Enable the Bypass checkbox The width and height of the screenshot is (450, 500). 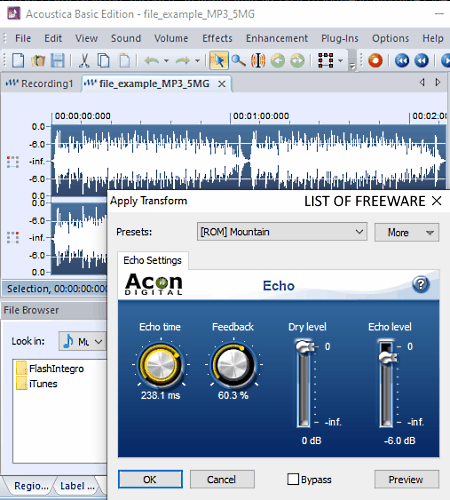(293, 479)
